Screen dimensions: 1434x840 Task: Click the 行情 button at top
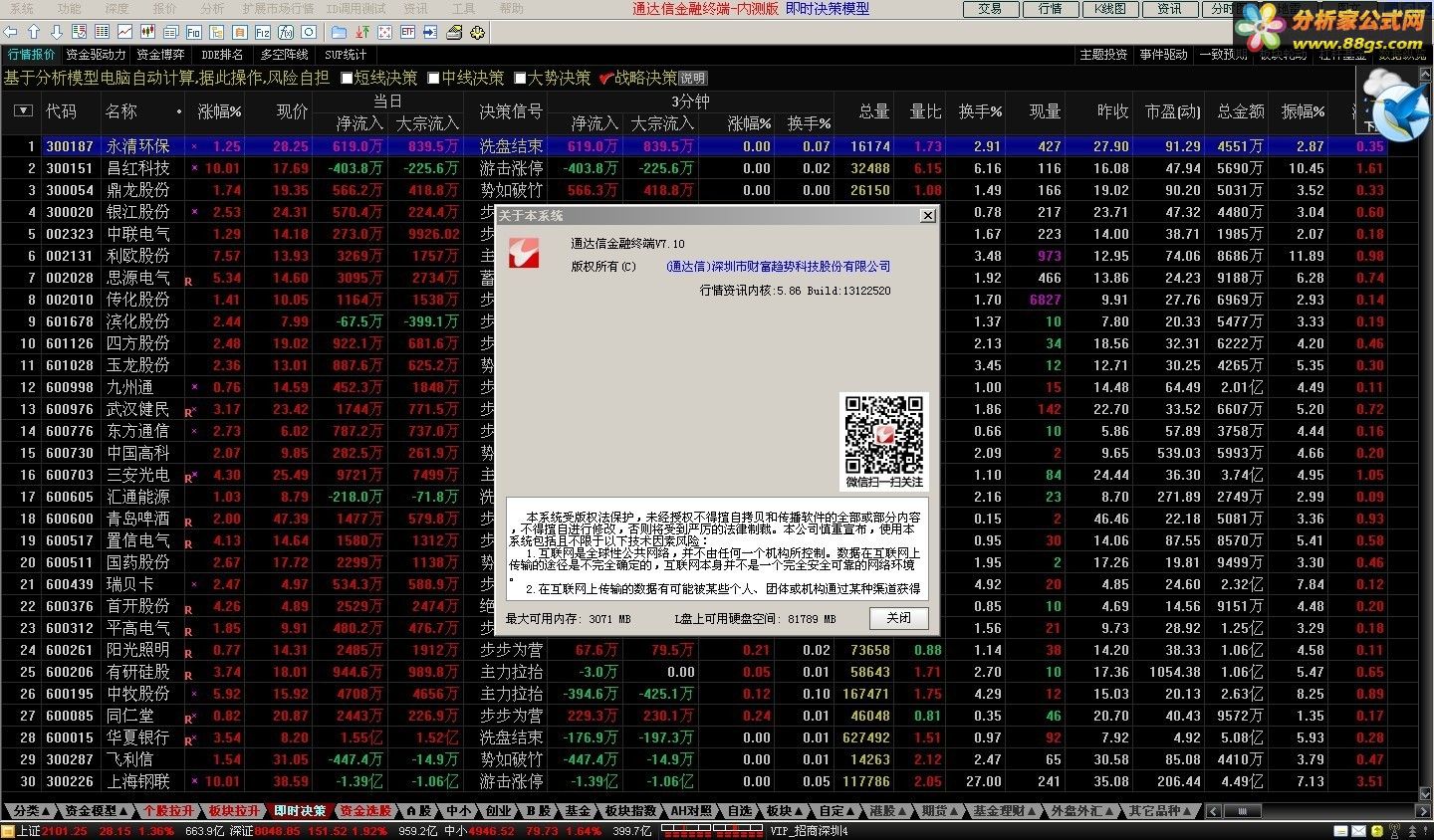pyautogui.click(x=1050, y=9)
